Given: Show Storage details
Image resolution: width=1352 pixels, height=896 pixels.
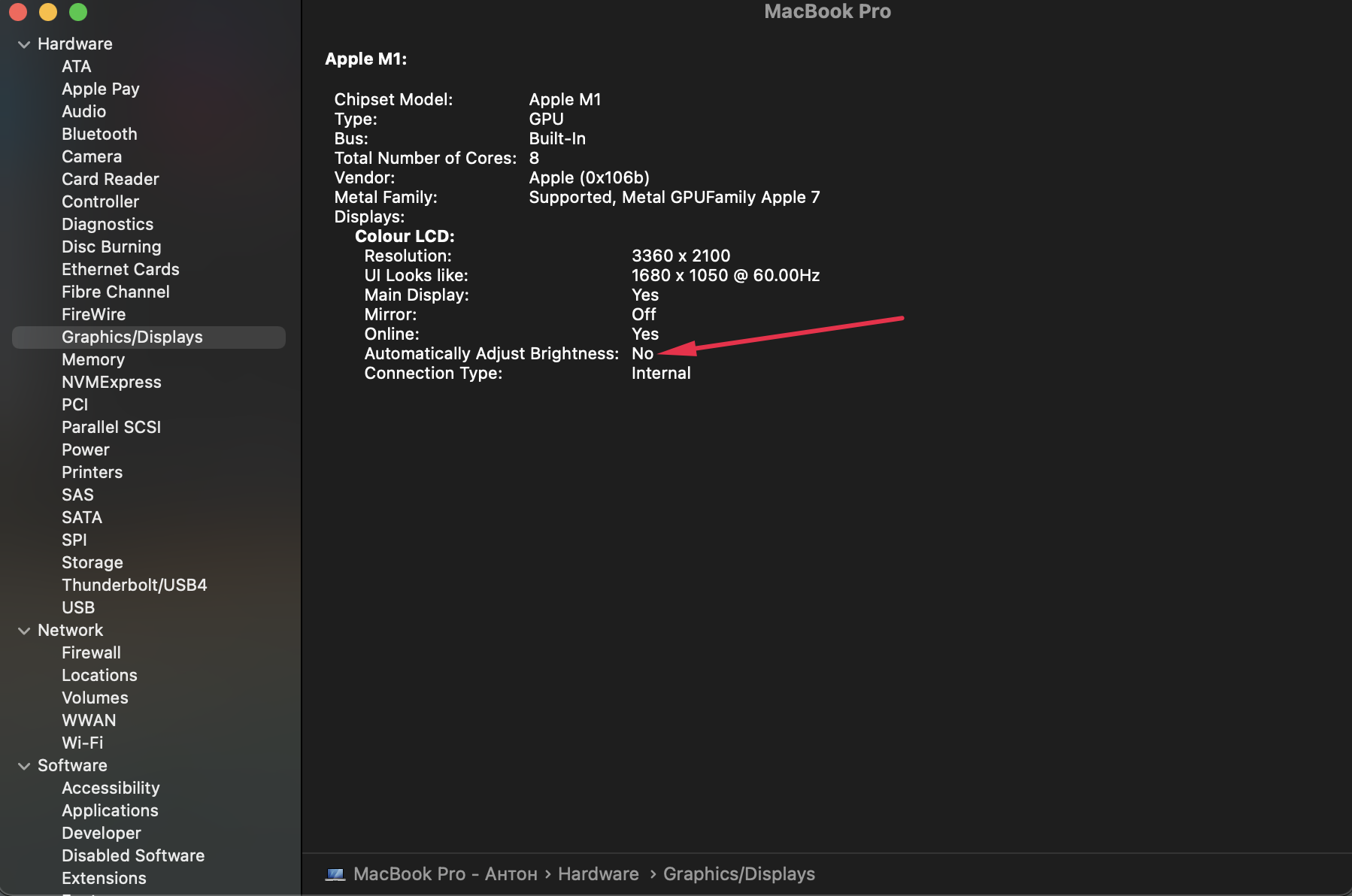Looking at the screenshot, I should click(x=92, y=562).
